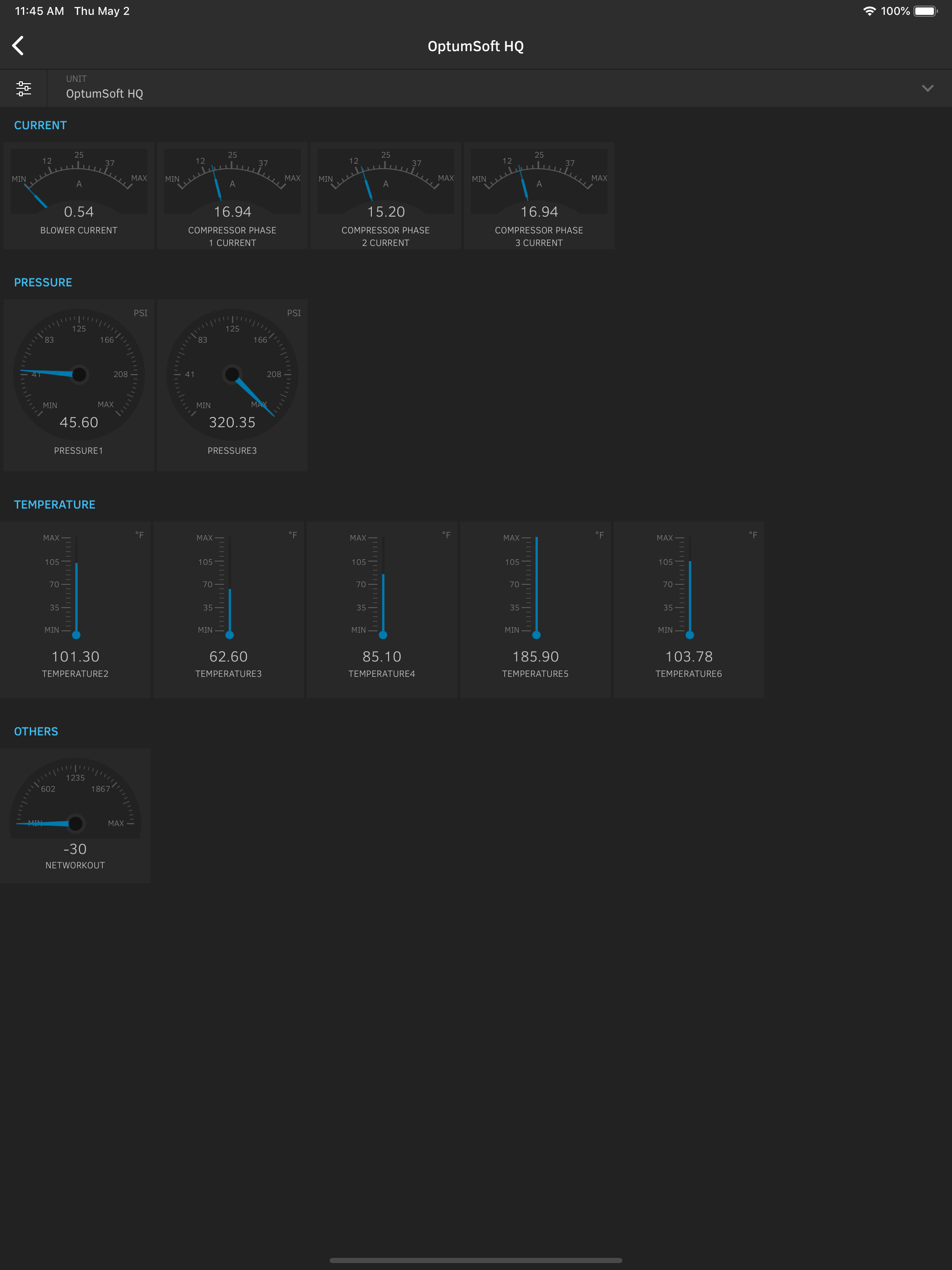Tap the Temperature4 thermometer
Screen dimensions: 952x1270
[382, 610]
